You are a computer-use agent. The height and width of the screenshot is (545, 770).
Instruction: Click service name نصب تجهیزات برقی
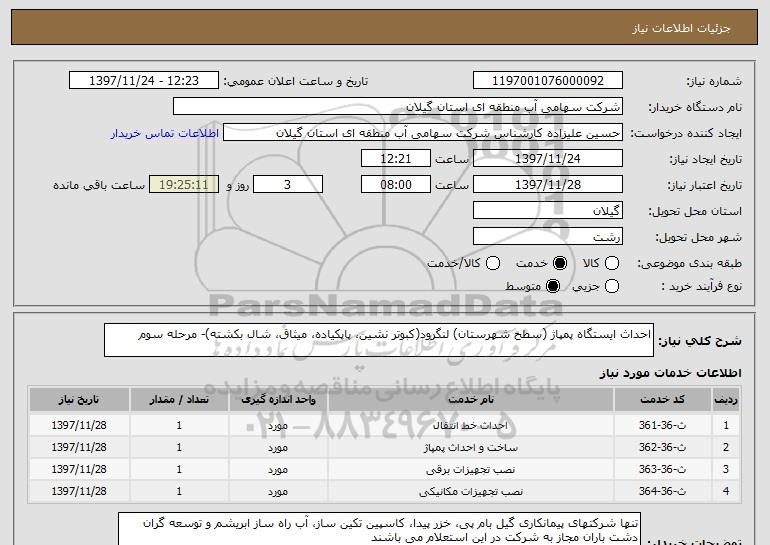pos(470,469)
